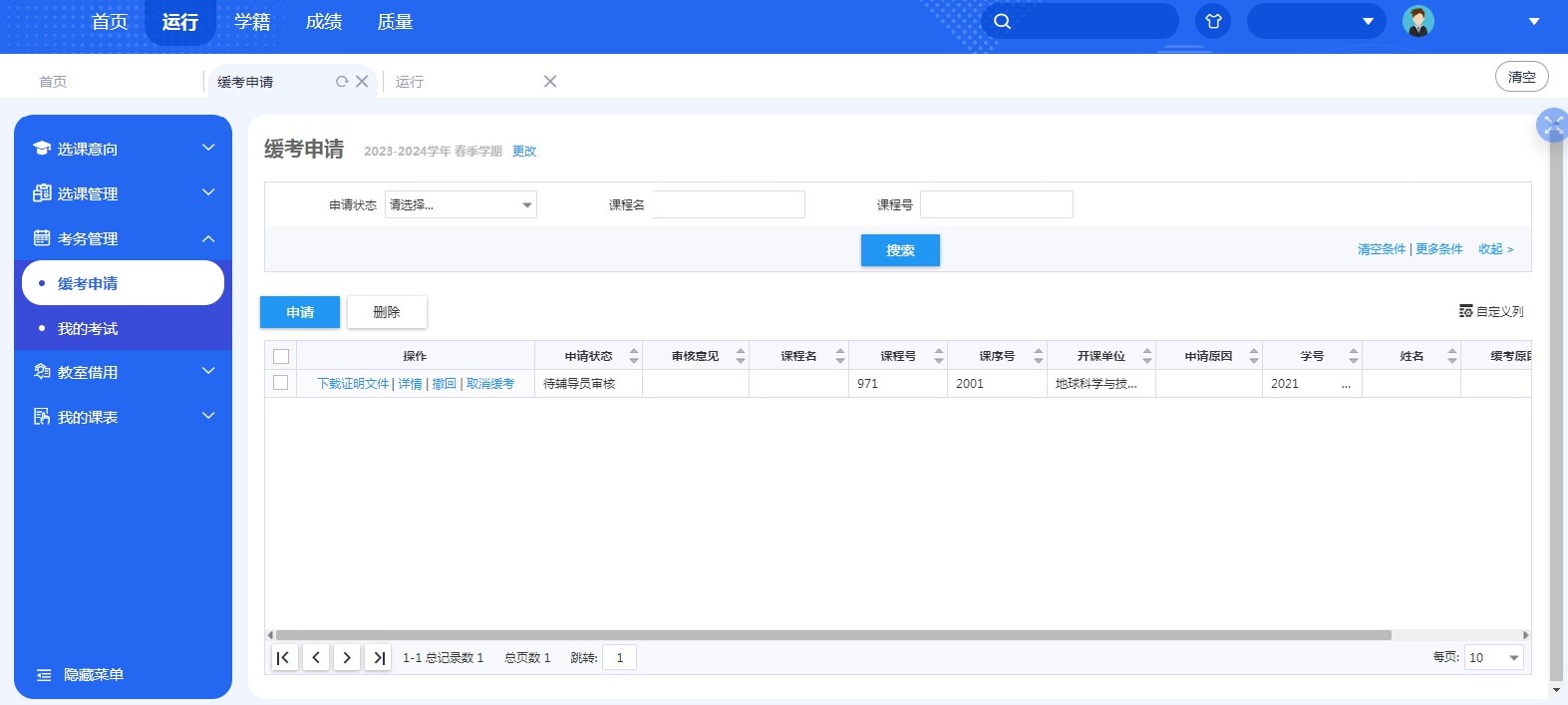Click the horizontal table scrollbar
The height and width of the screenshot is (705, 1568).
click(833, 635)
